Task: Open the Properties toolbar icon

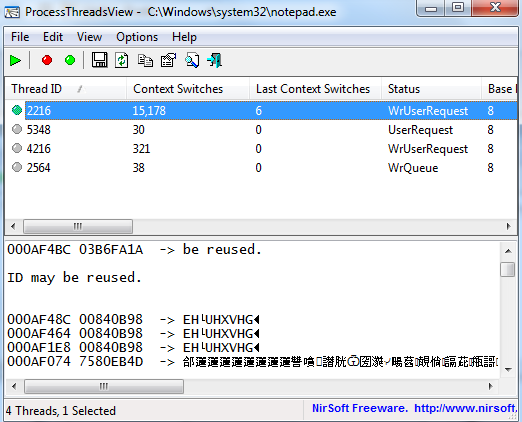Action: [x=169, y=60]
